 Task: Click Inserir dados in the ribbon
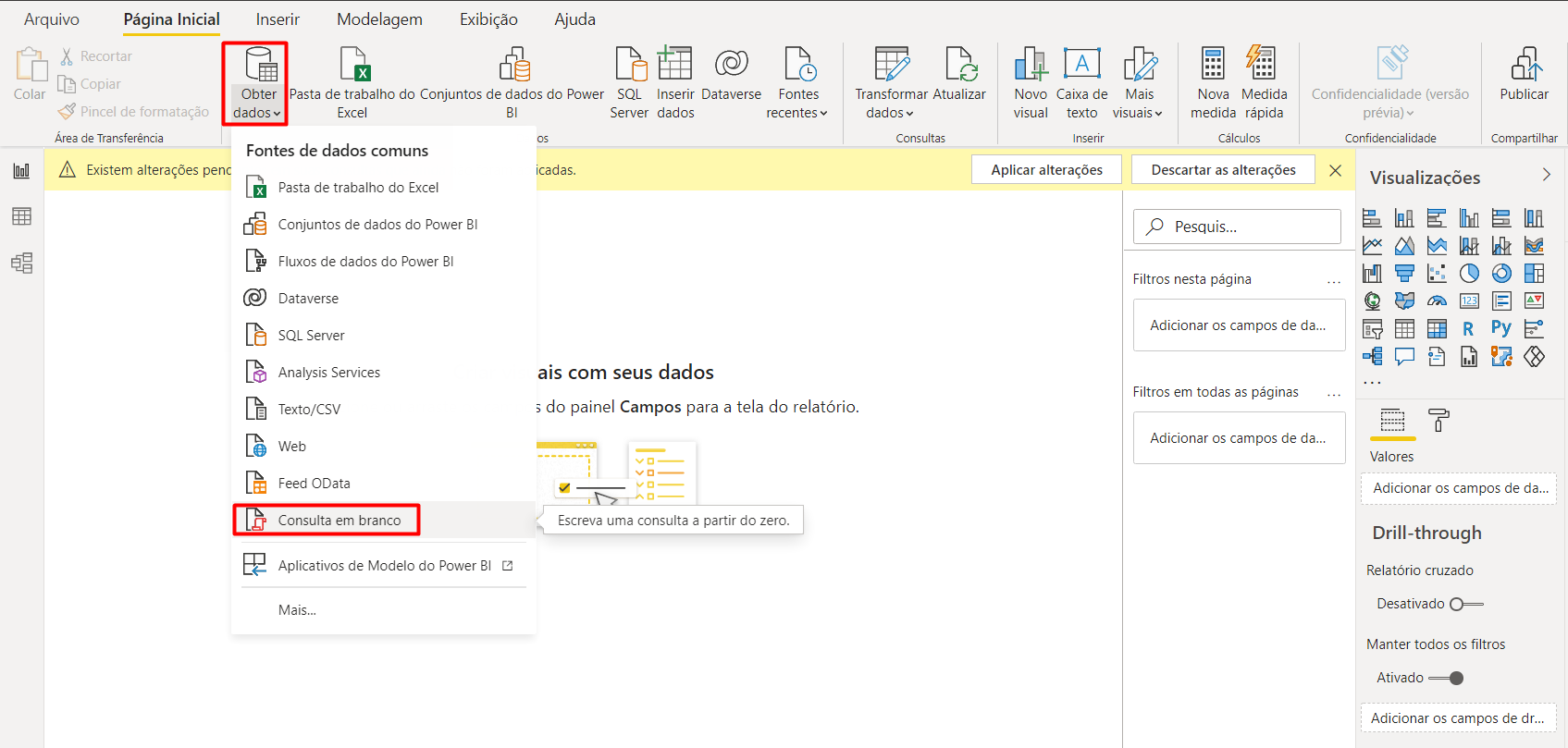point(675,84)
